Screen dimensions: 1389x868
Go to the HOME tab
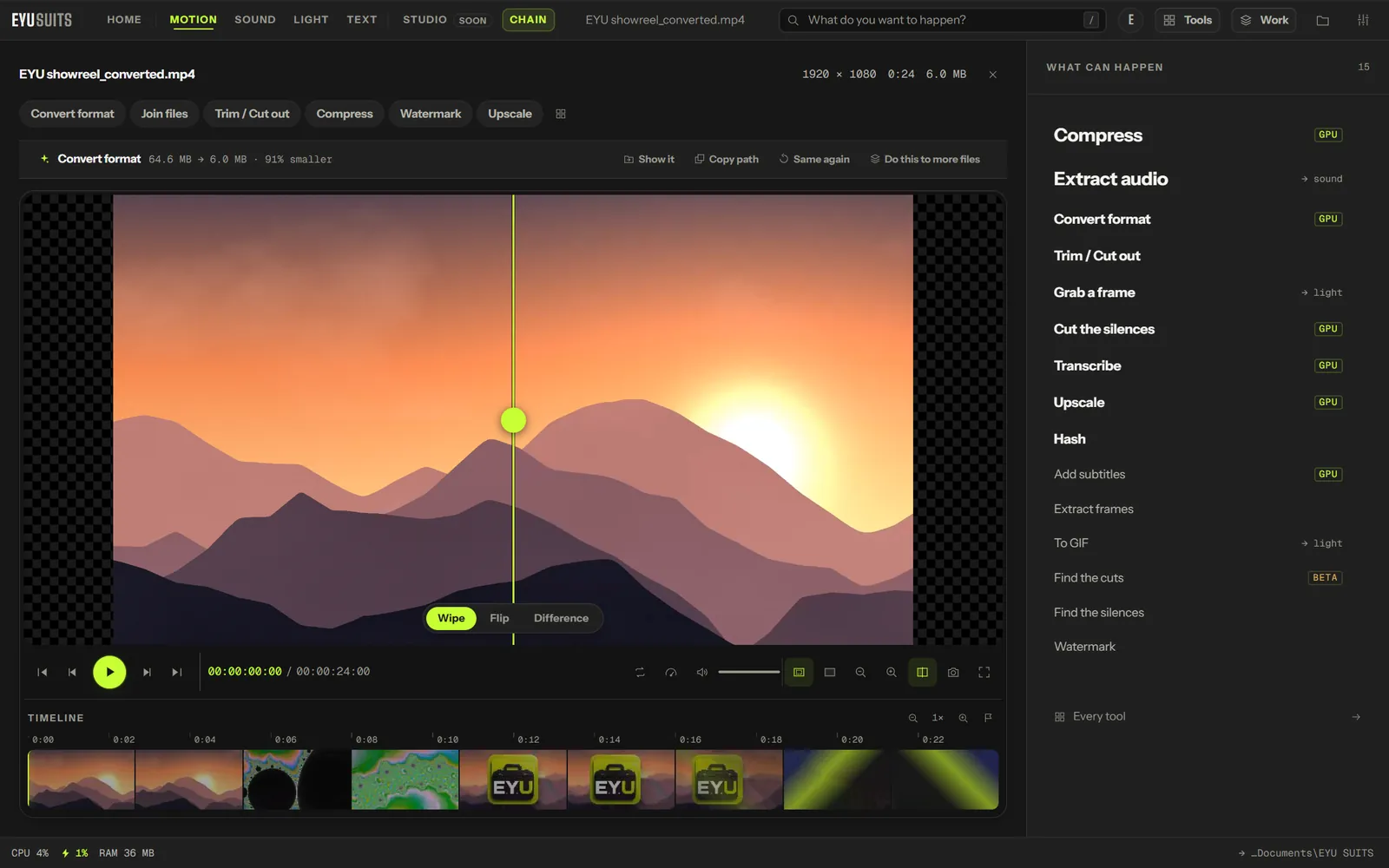124,19
